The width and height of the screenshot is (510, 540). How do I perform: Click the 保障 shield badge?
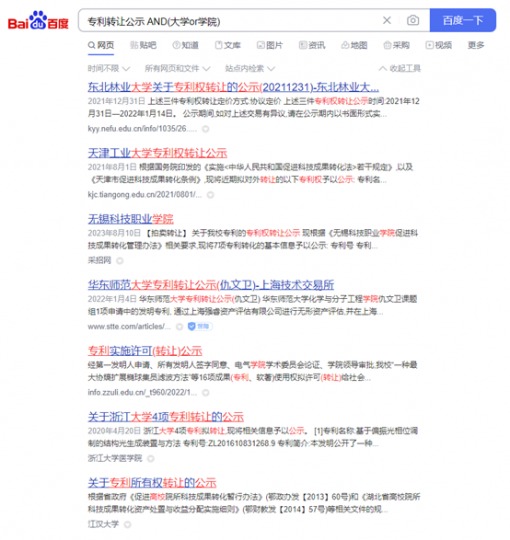click(x=200, y=326)
